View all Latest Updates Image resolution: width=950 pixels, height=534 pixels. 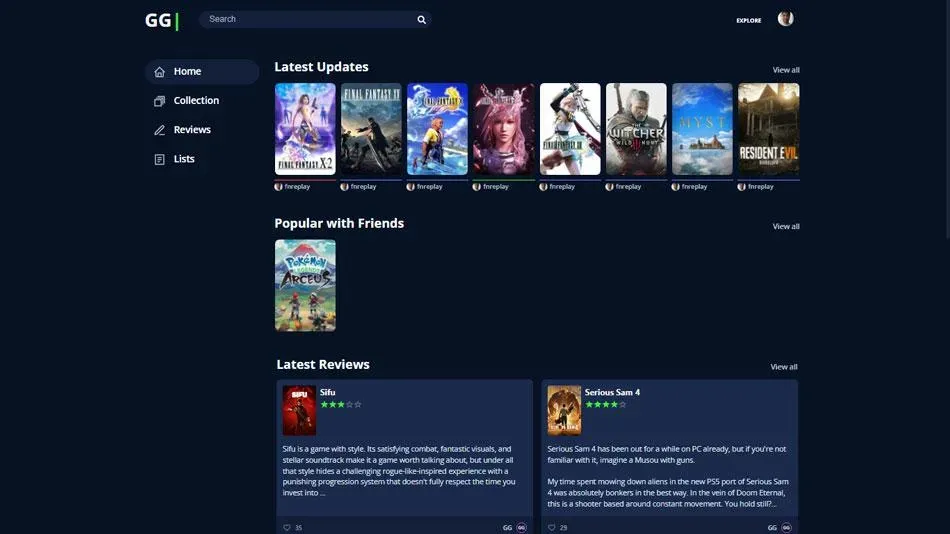pos(786,70)
